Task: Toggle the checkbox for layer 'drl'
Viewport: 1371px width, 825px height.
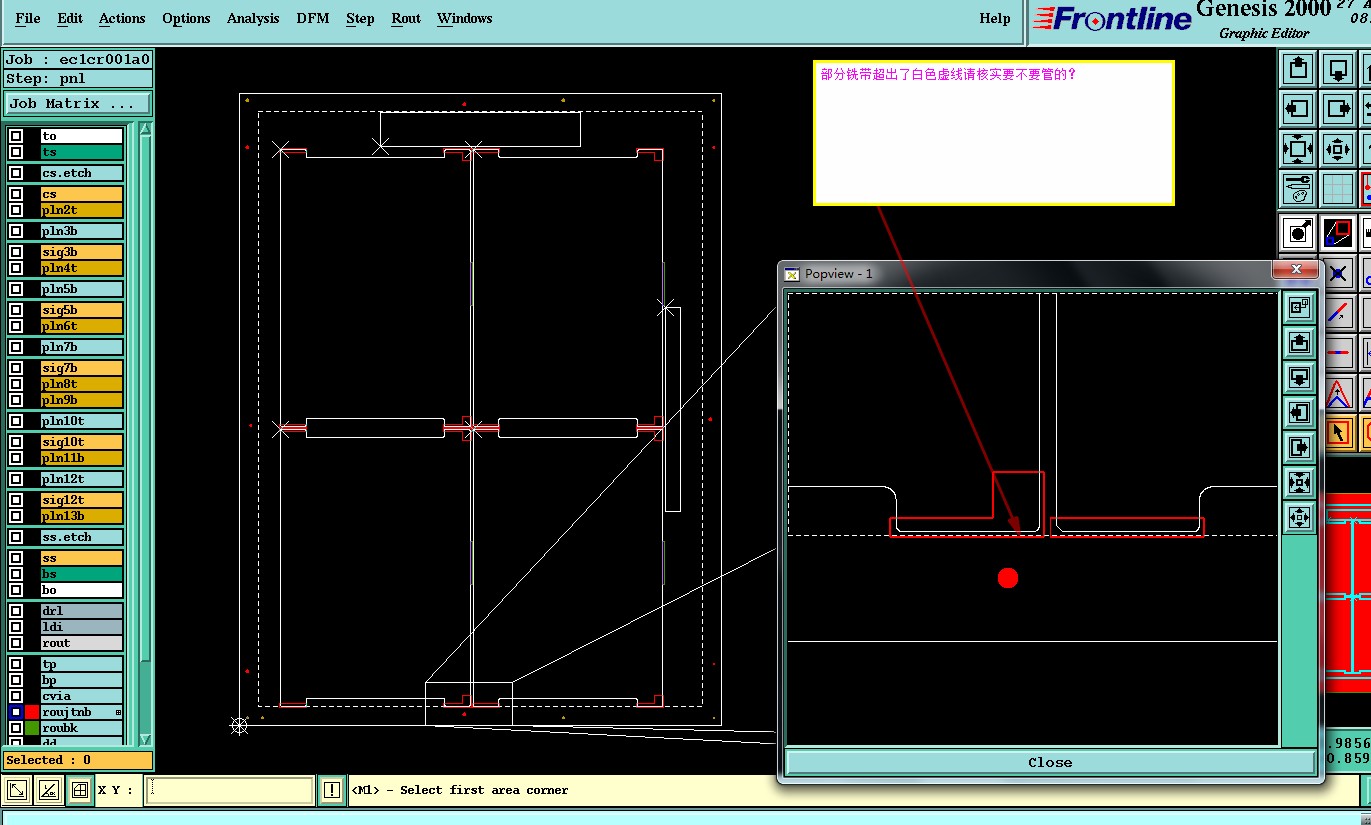Action: tap(16, 611)
